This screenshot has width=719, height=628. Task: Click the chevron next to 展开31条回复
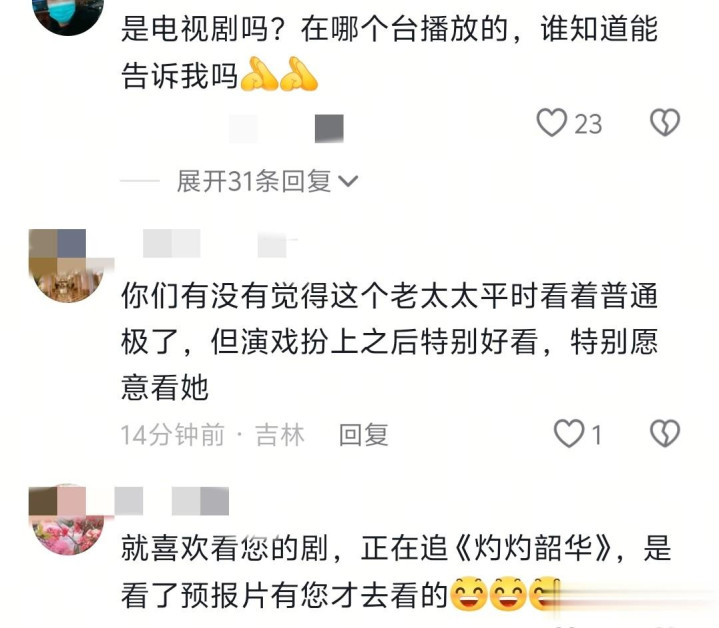tap(348, 182)
